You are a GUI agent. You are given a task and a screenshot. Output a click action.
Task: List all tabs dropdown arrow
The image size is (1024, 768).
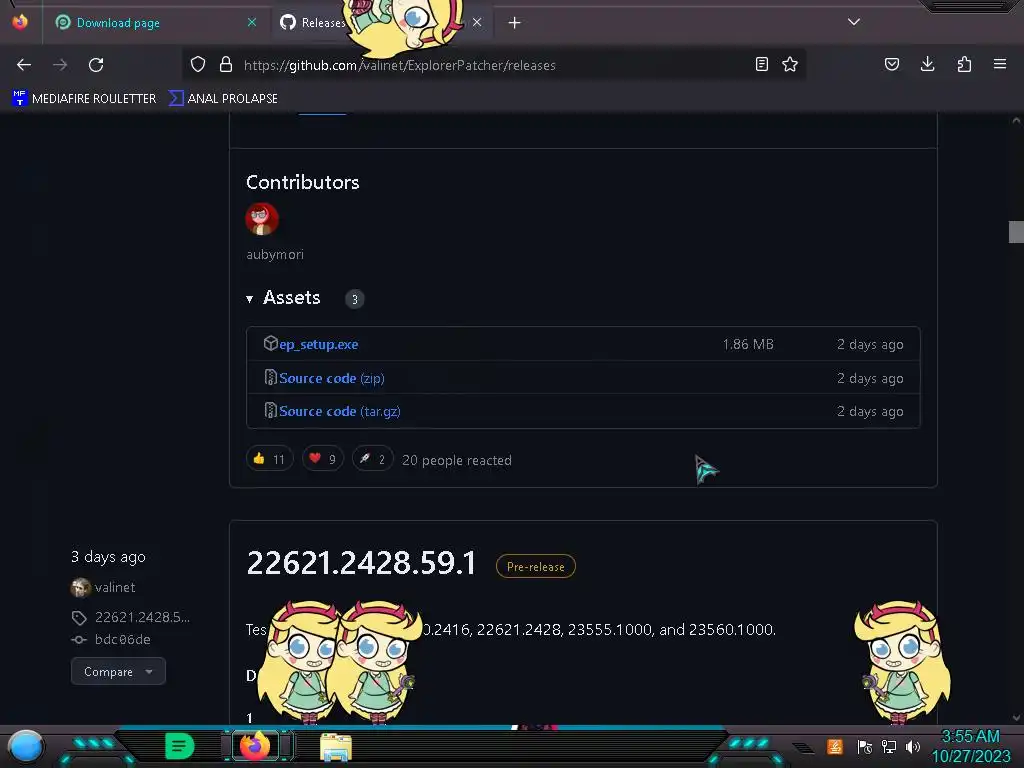[x=854, y=22]
